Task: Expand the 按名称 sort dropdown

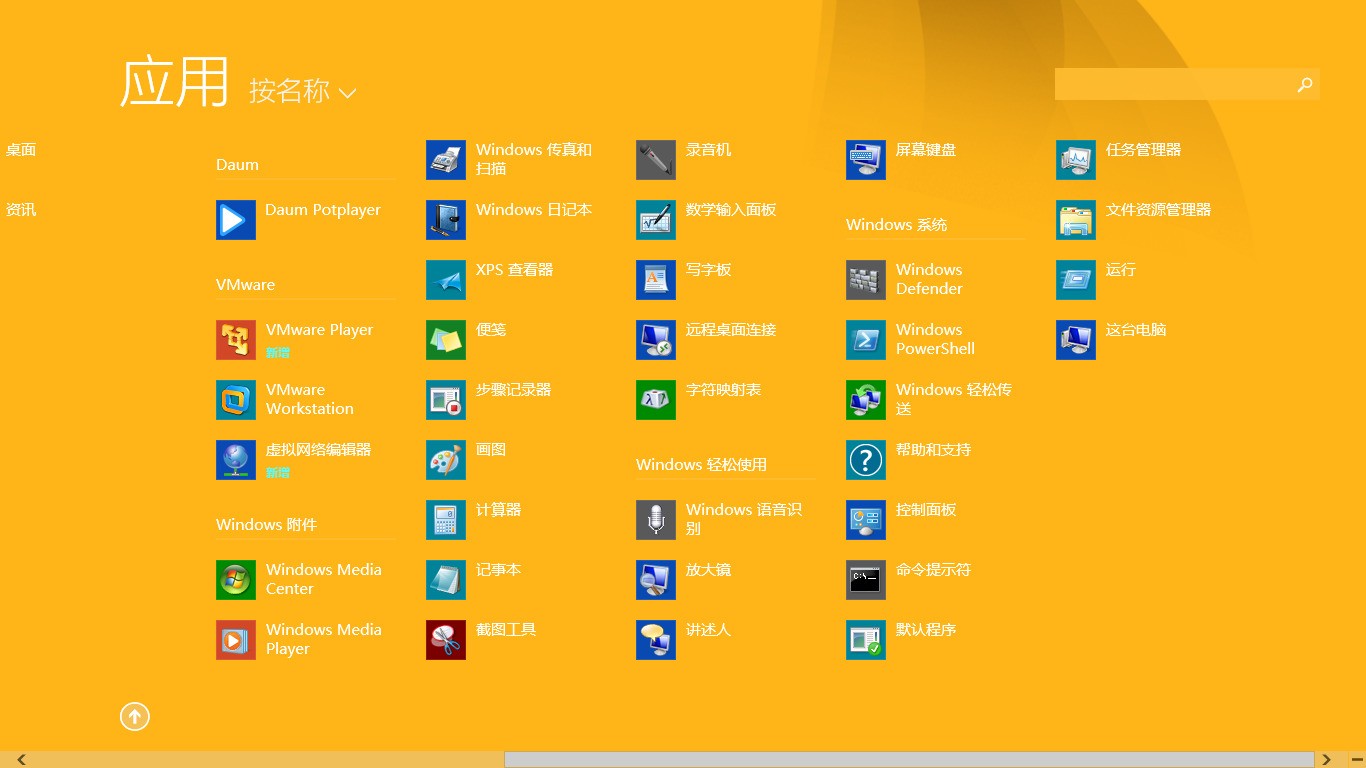Action: tap(302, 91)
